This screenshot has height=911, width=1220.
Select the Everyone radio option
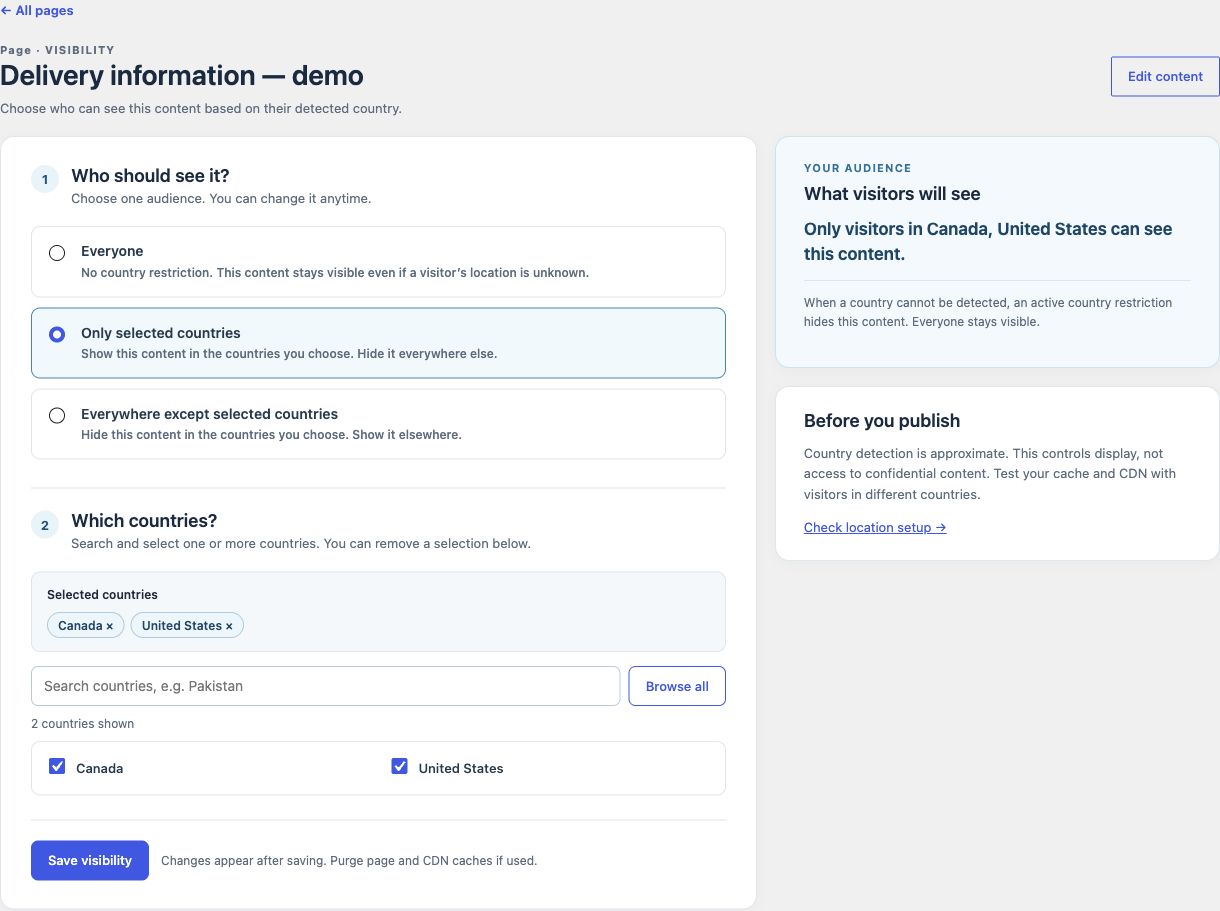coord(57,253)
